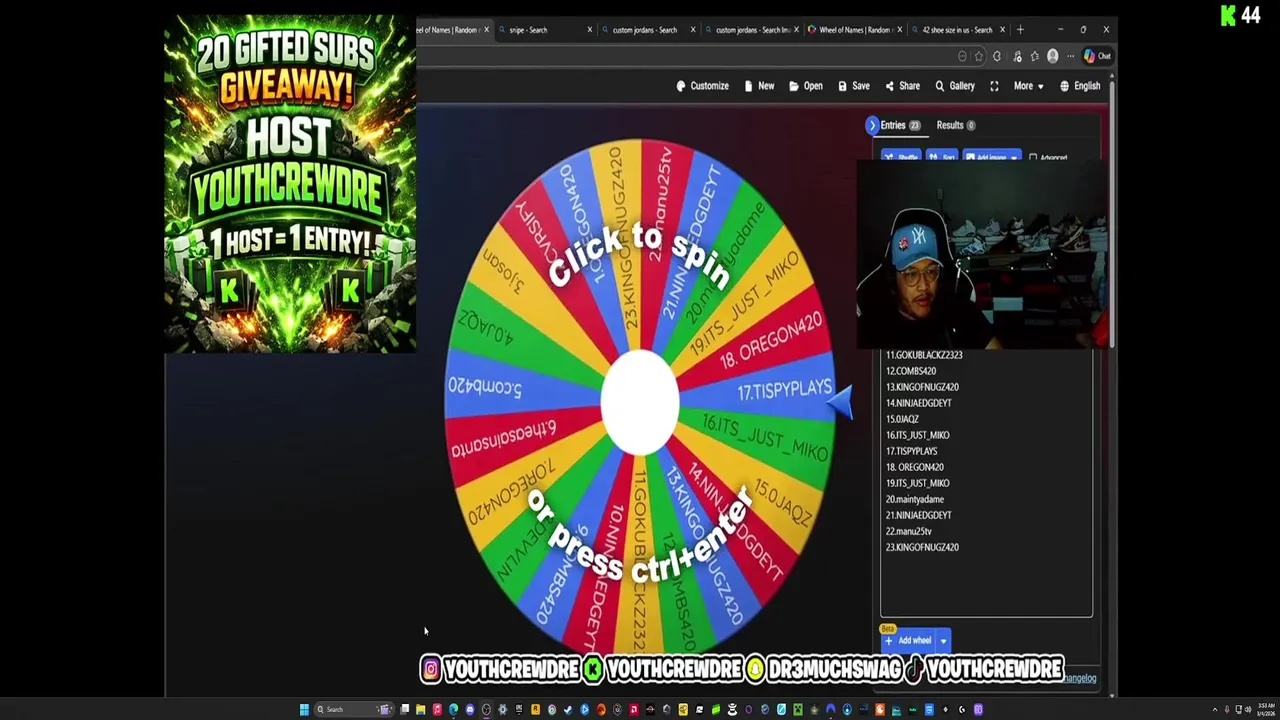Click entry 18. OREGON420 in the list
1280x720 pixels.
tap(914, 467)
